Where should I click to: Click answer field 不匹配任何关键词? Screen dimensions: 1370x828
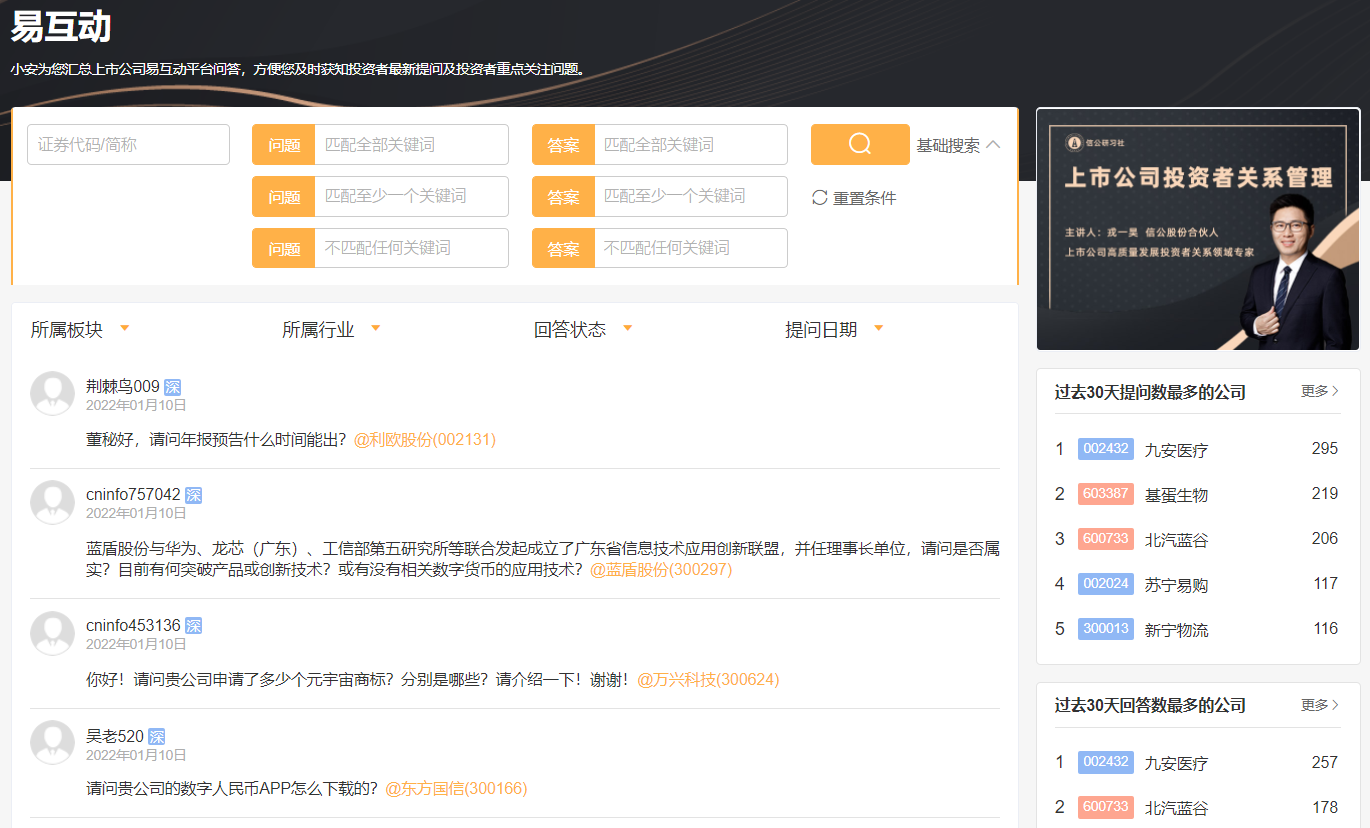coord(690,248)
